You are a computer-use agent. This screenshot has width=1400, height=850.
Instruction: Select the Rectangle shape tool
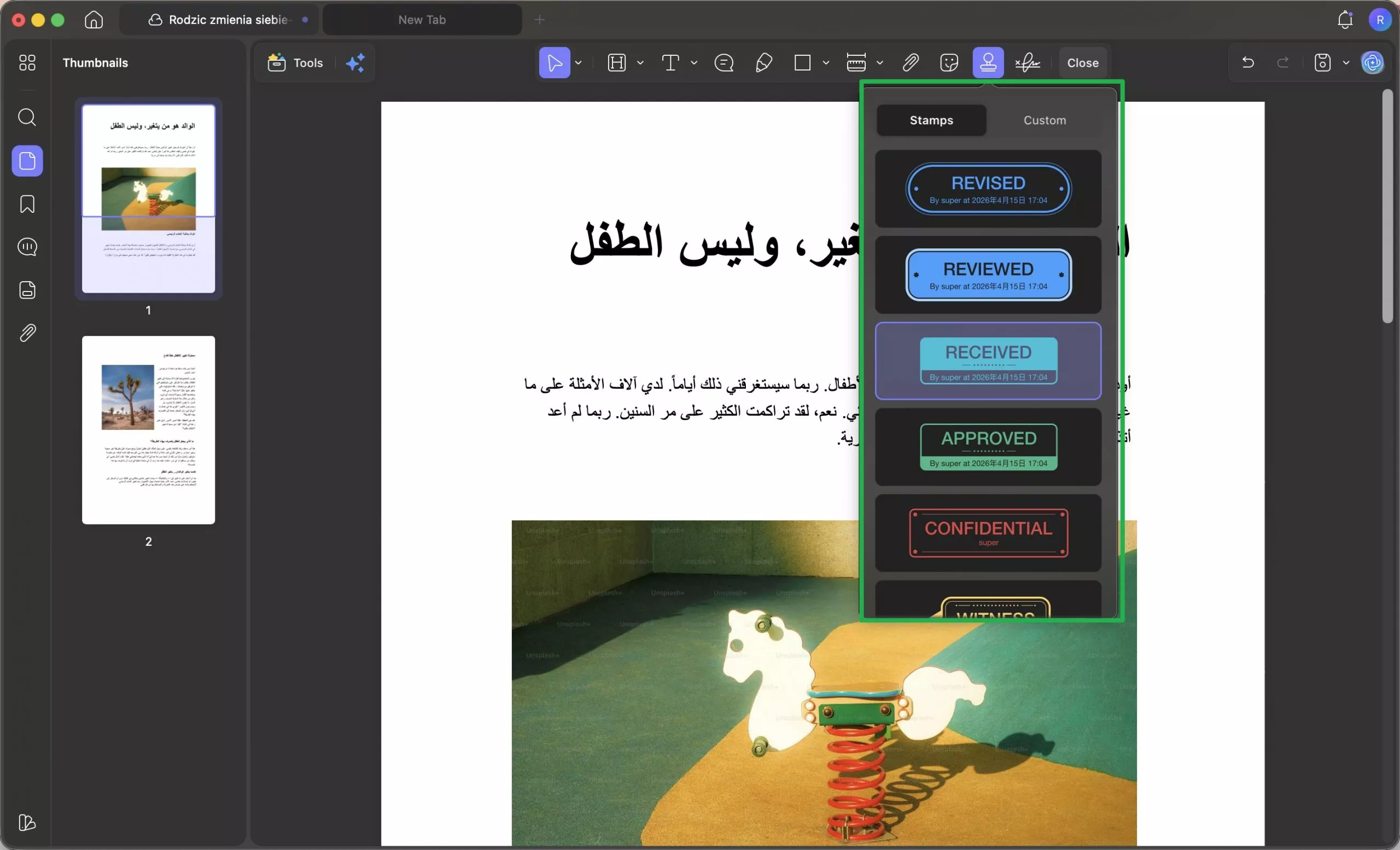coord(802,62)
